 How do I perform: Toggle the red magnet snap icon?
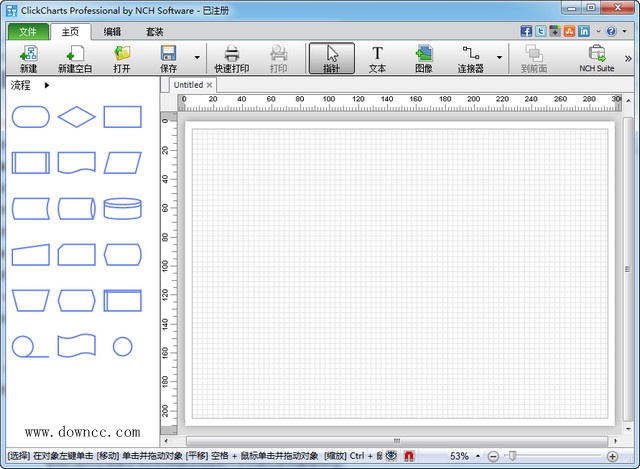click(x=408, y=456)
